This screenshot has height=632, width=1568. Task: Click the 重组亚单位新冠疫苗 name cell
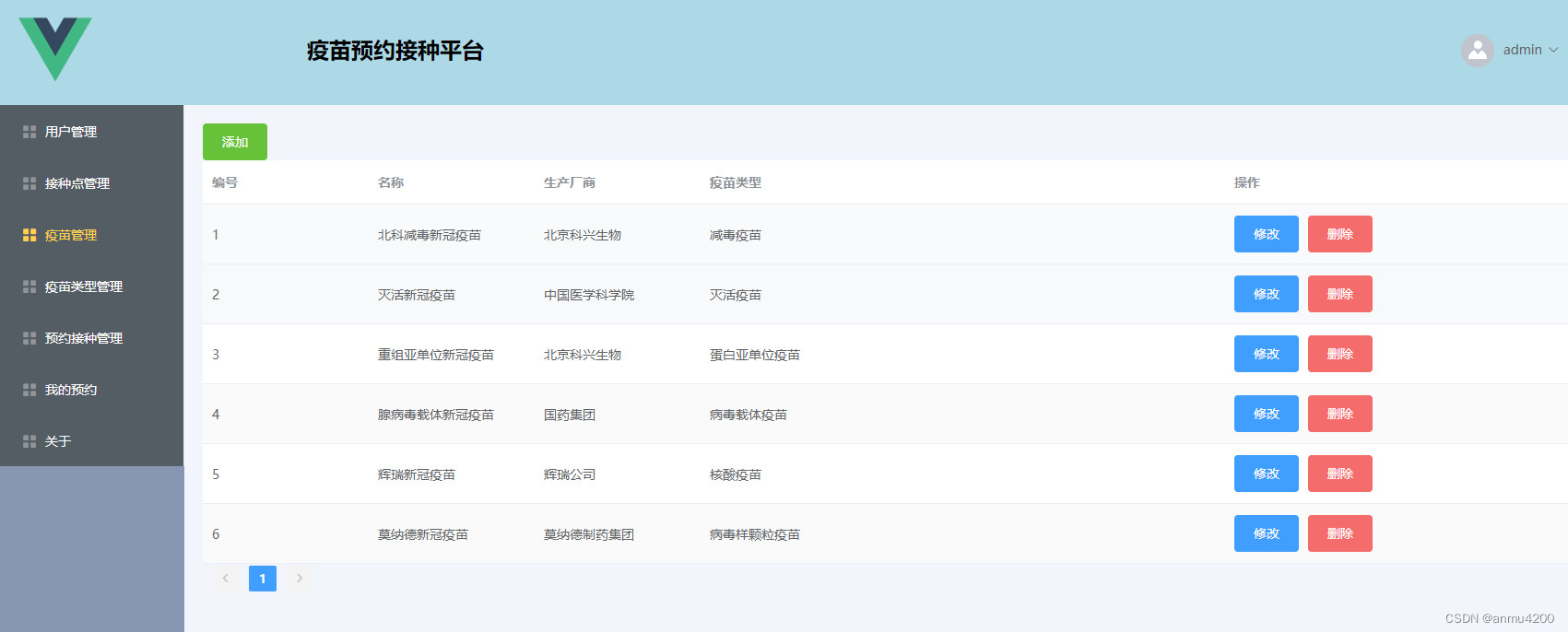coord(436,355)
